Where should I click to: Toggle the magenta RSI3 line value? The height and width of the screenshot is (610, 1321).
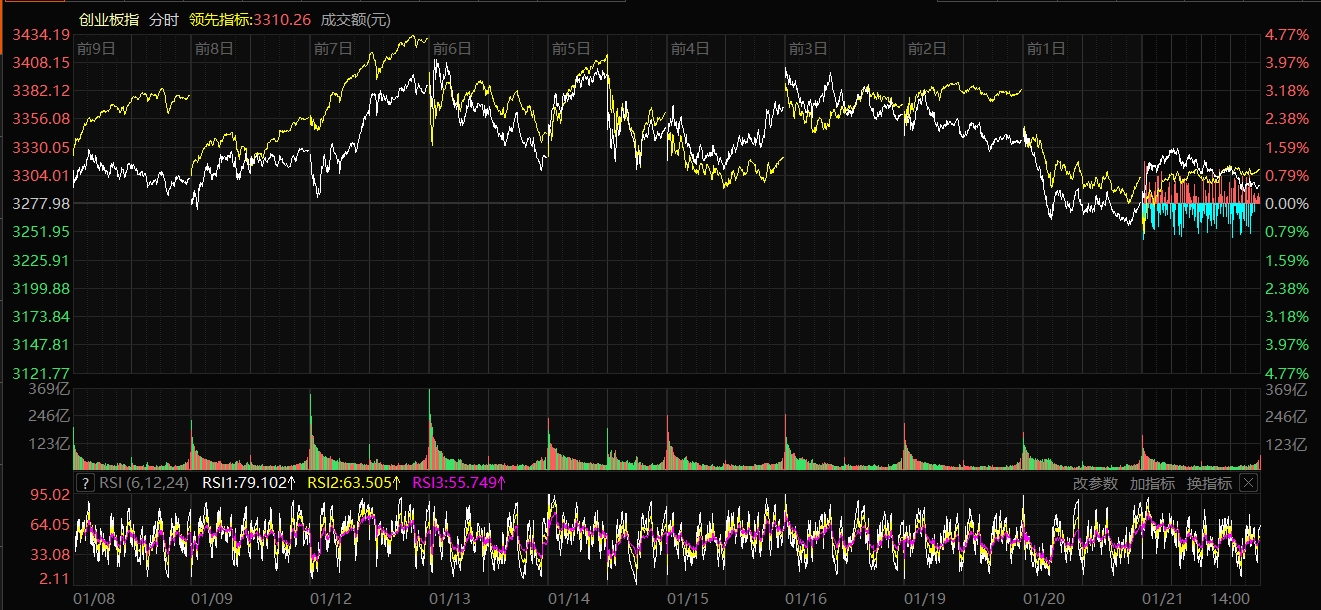click(459, 483)
